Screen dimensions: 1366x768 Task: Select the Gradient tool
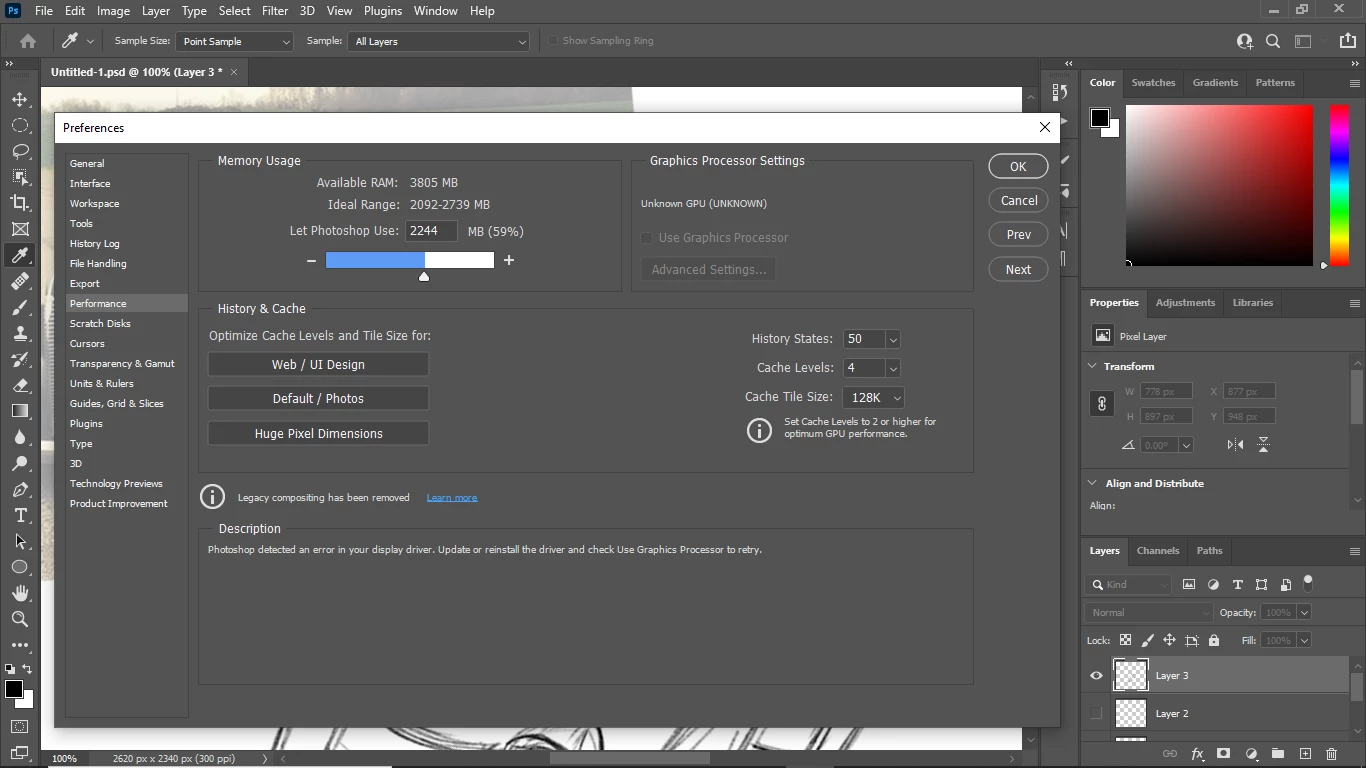20,411
